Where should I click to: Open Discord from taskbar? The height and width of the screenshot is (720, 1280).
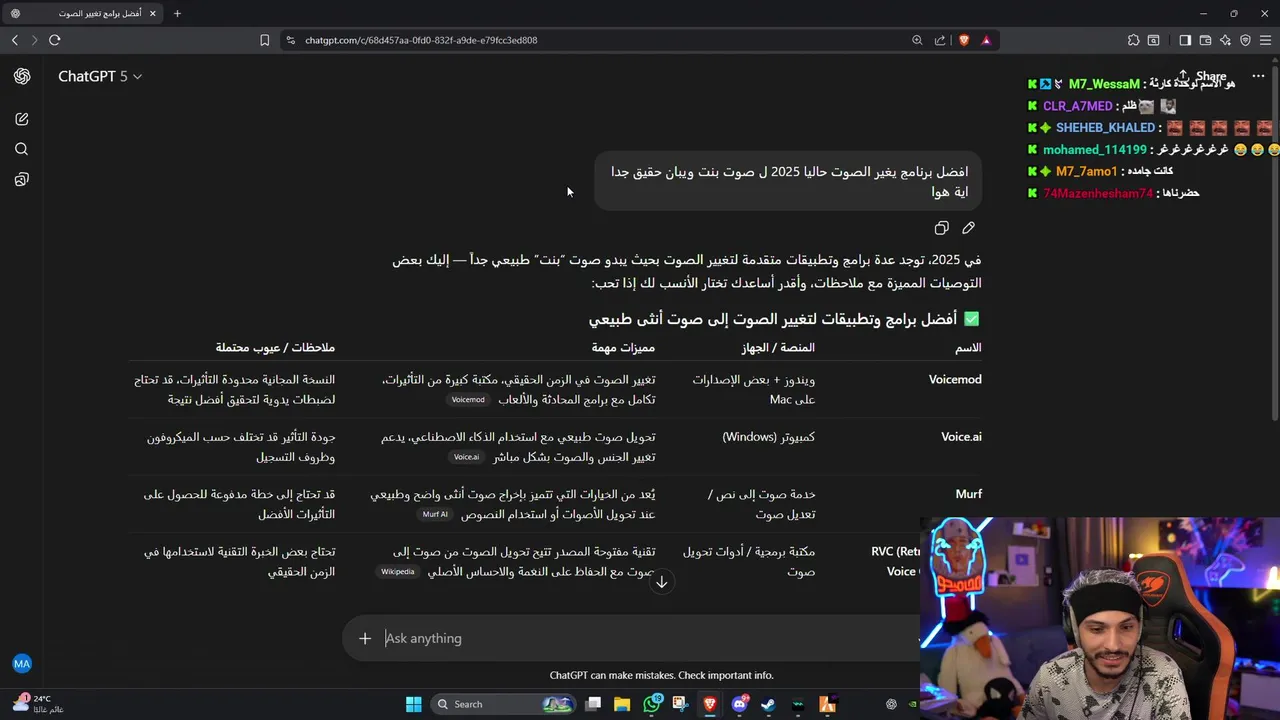[x=739, y=704]
